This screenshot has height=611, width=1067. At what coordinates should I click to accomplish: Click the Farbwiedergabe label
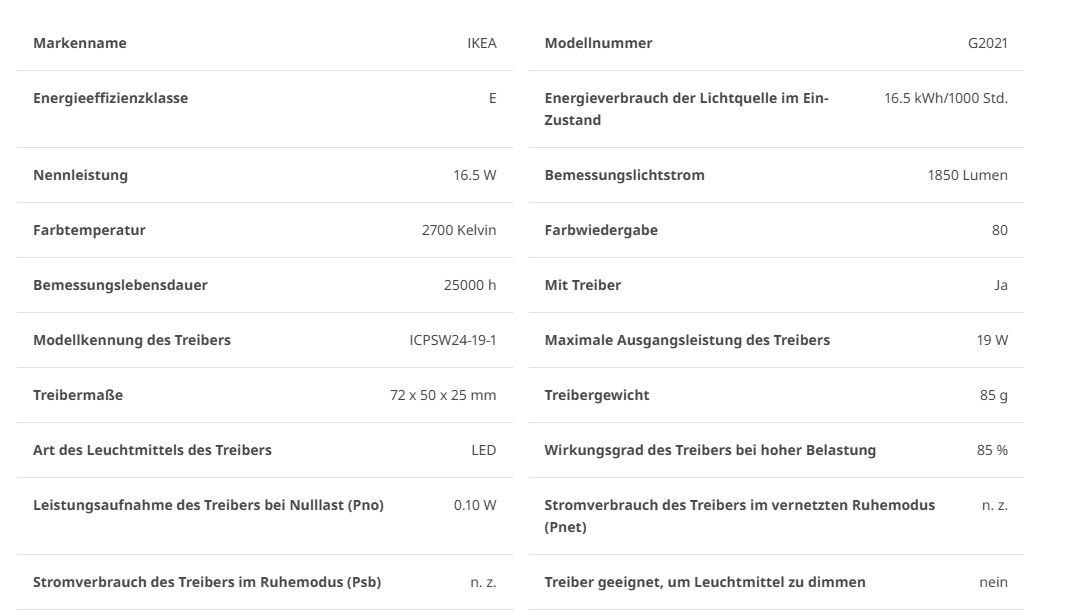coord(601,230)
